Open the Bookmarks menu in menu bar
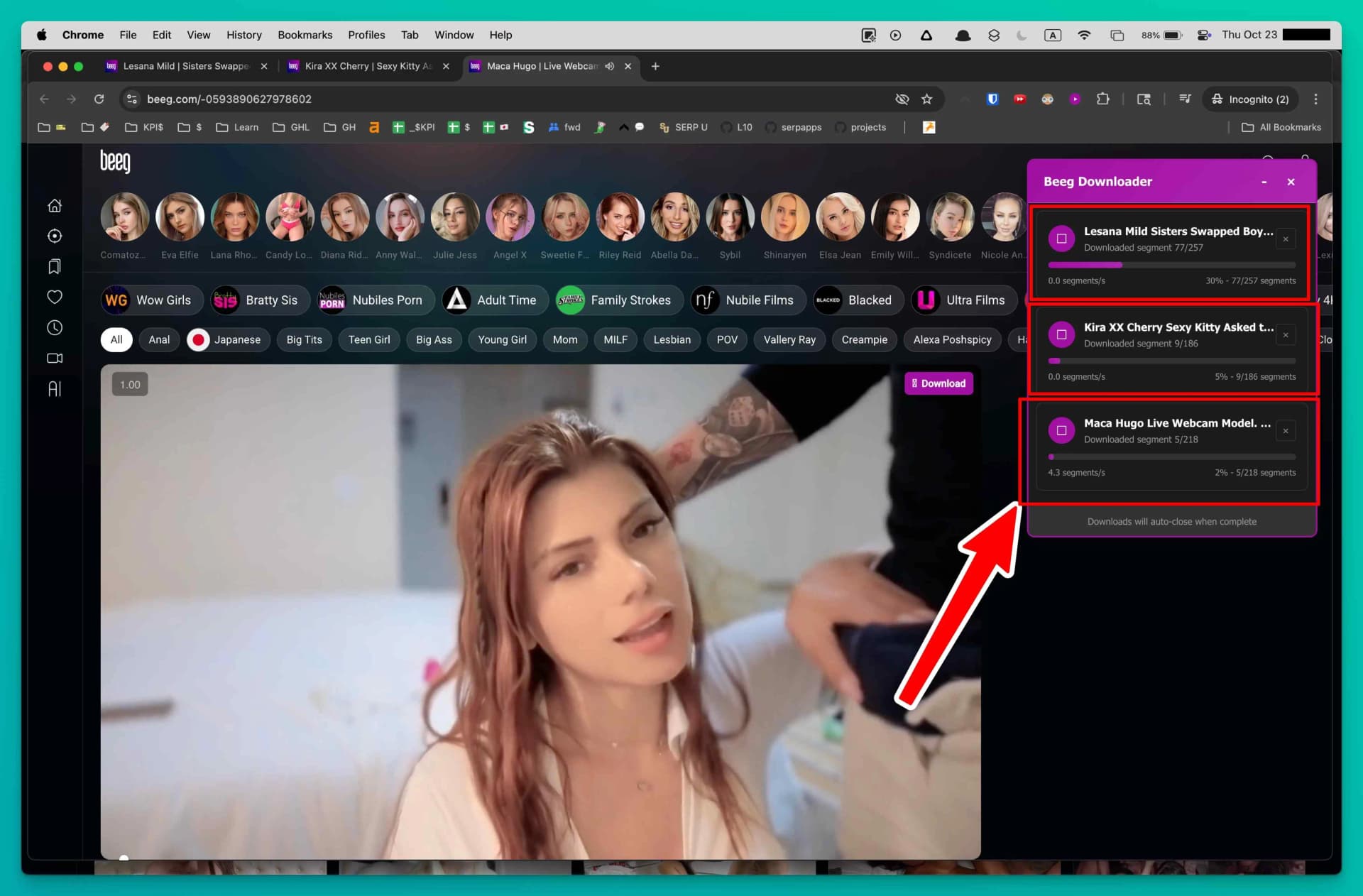This screenshot has width=1363, height=896. (x=305, y=34)
